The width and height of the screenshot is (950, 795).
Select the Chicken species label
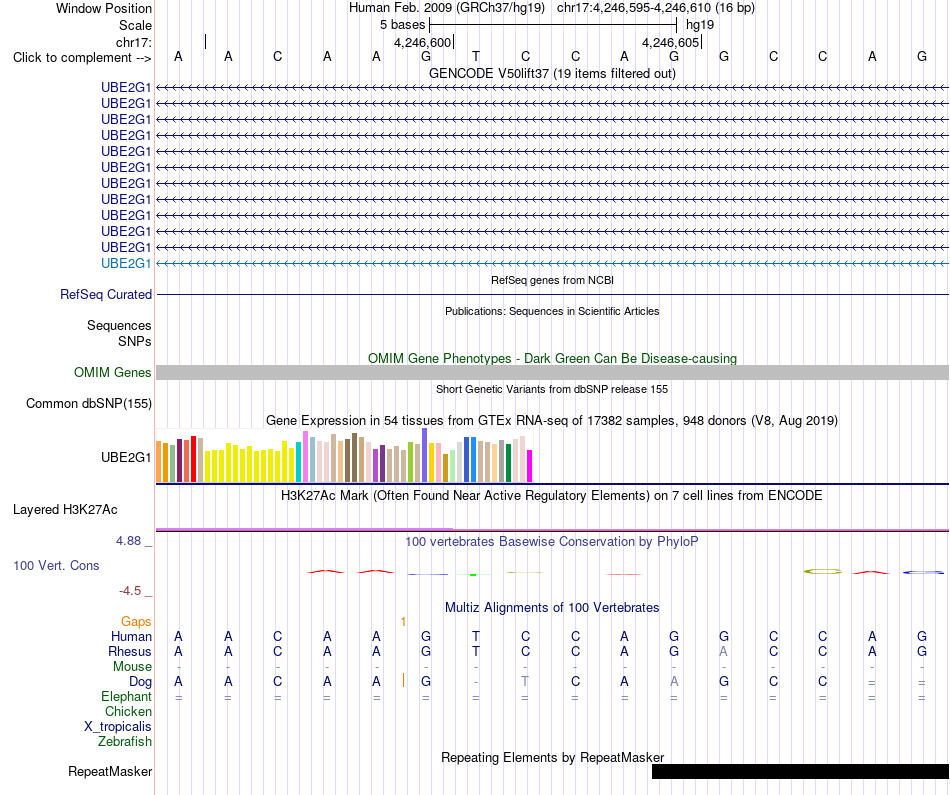pos(128,711)
